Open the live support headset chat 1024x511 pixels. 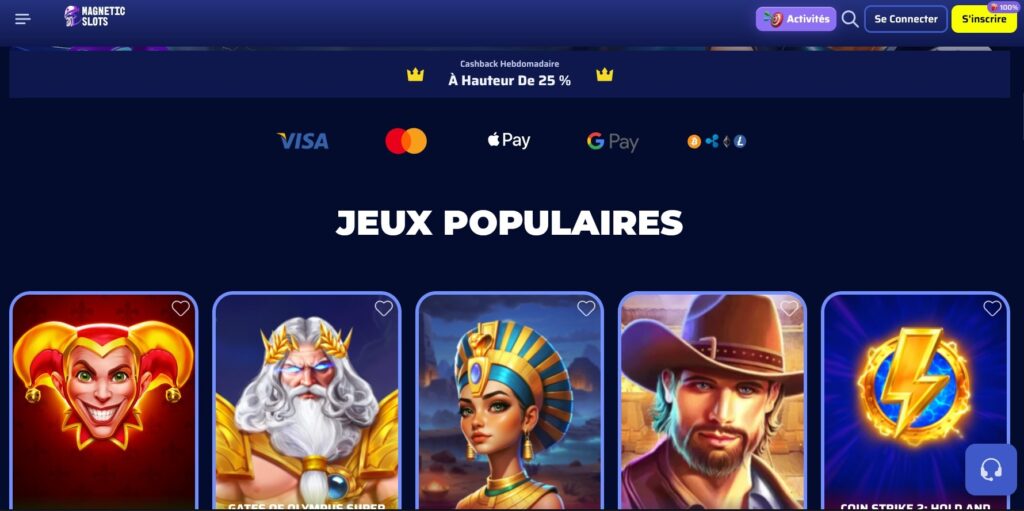pos(991,469)
